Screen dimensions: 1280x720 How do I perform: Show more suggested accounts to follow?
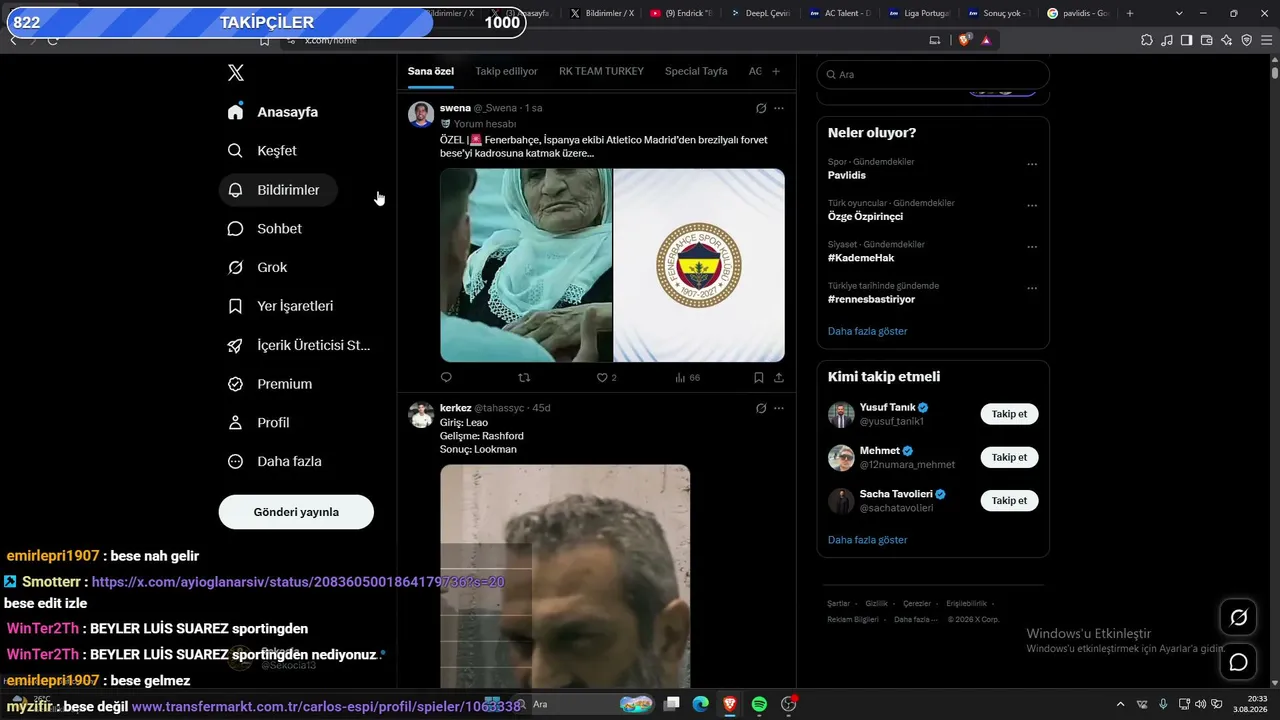pyautogui.click(x=868, y=540)
